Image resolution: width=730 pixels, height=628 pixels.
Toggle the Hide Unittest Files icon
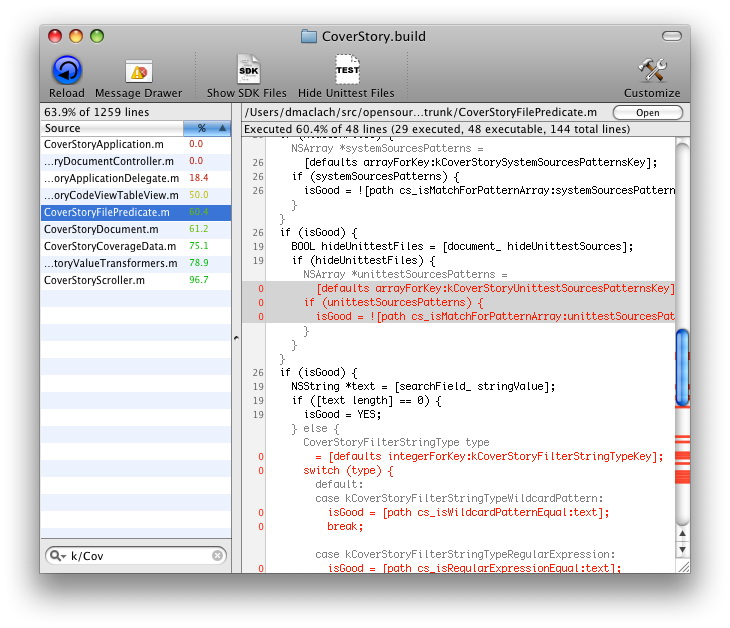coord(346,70)
